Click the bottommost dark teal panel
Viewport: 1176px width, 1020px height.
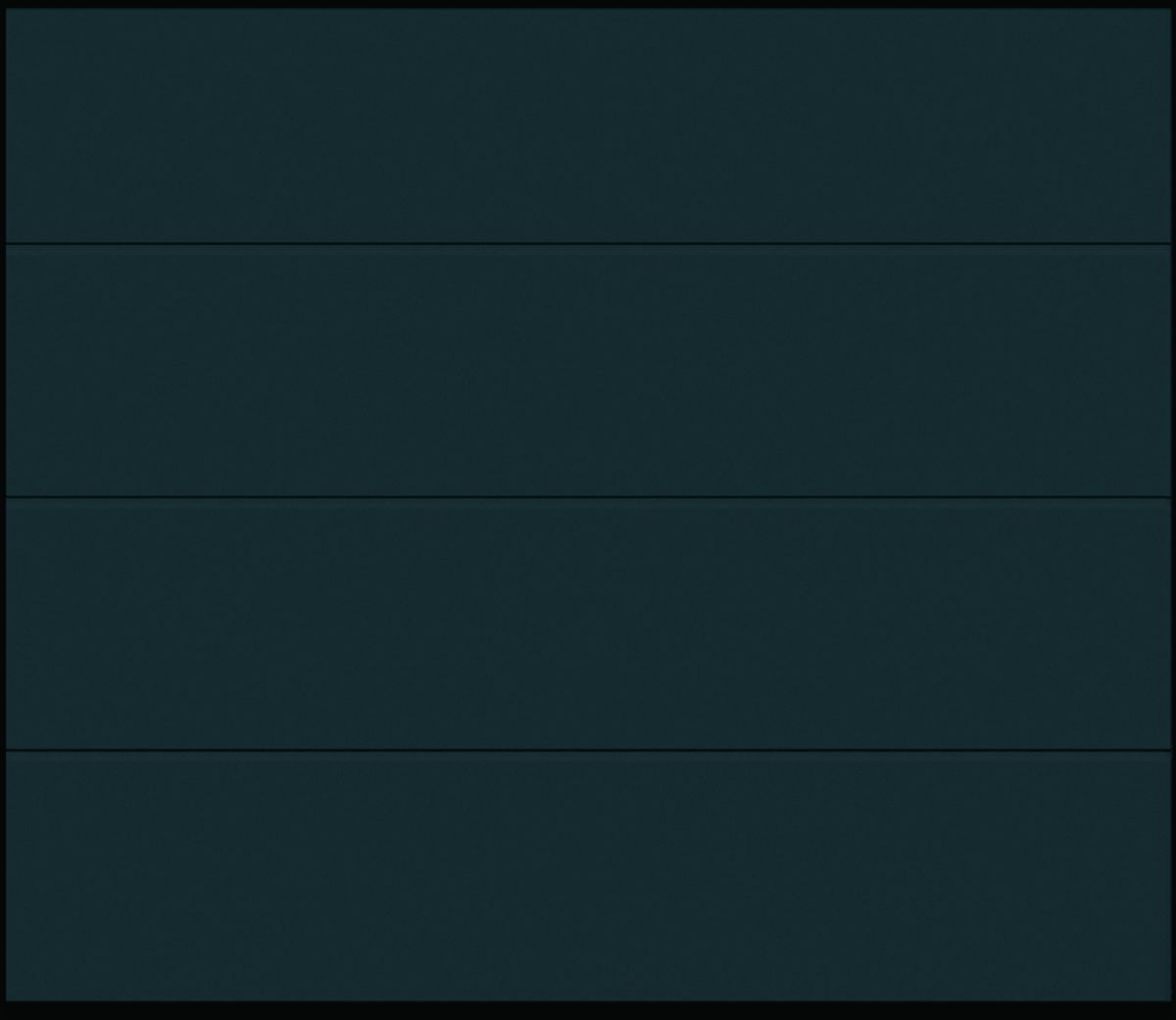(588, 876)
